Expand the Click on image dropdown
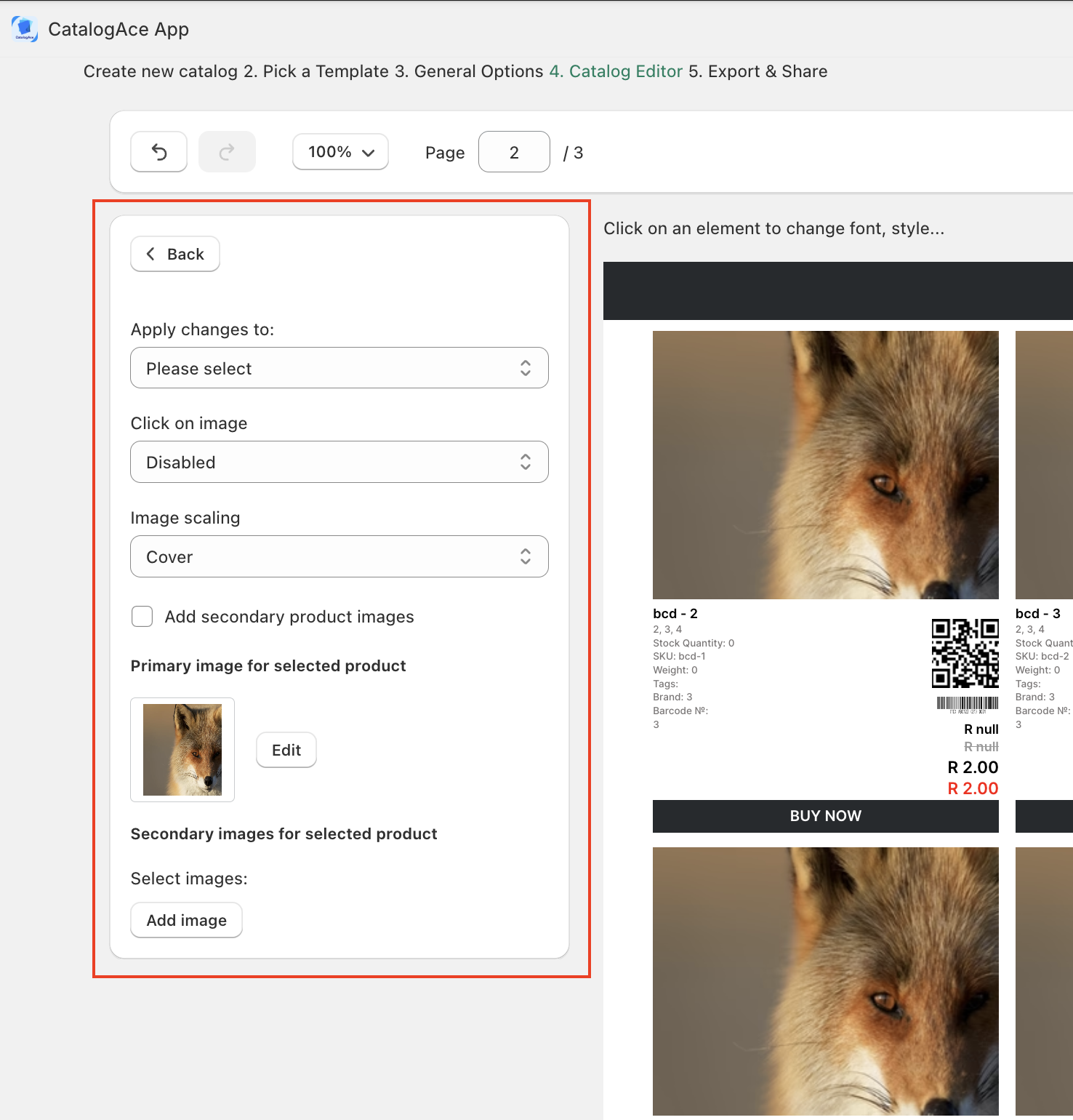 click(339, 462)
